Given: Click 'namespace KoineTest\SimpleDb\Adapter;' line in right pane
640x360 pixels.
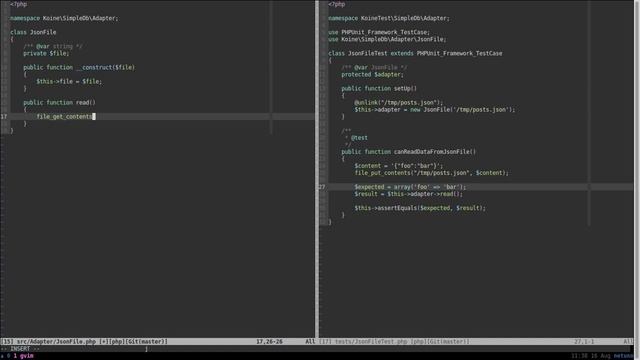Looking at the screenshot, I should tap(389, 18).
